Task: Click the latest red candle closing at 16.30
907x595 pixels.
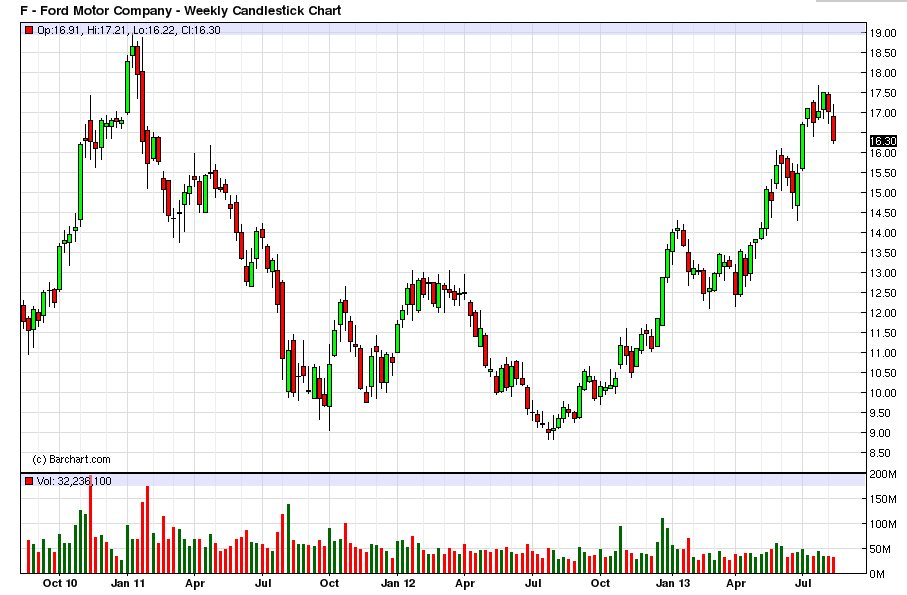Action: (x=834, y=128)
